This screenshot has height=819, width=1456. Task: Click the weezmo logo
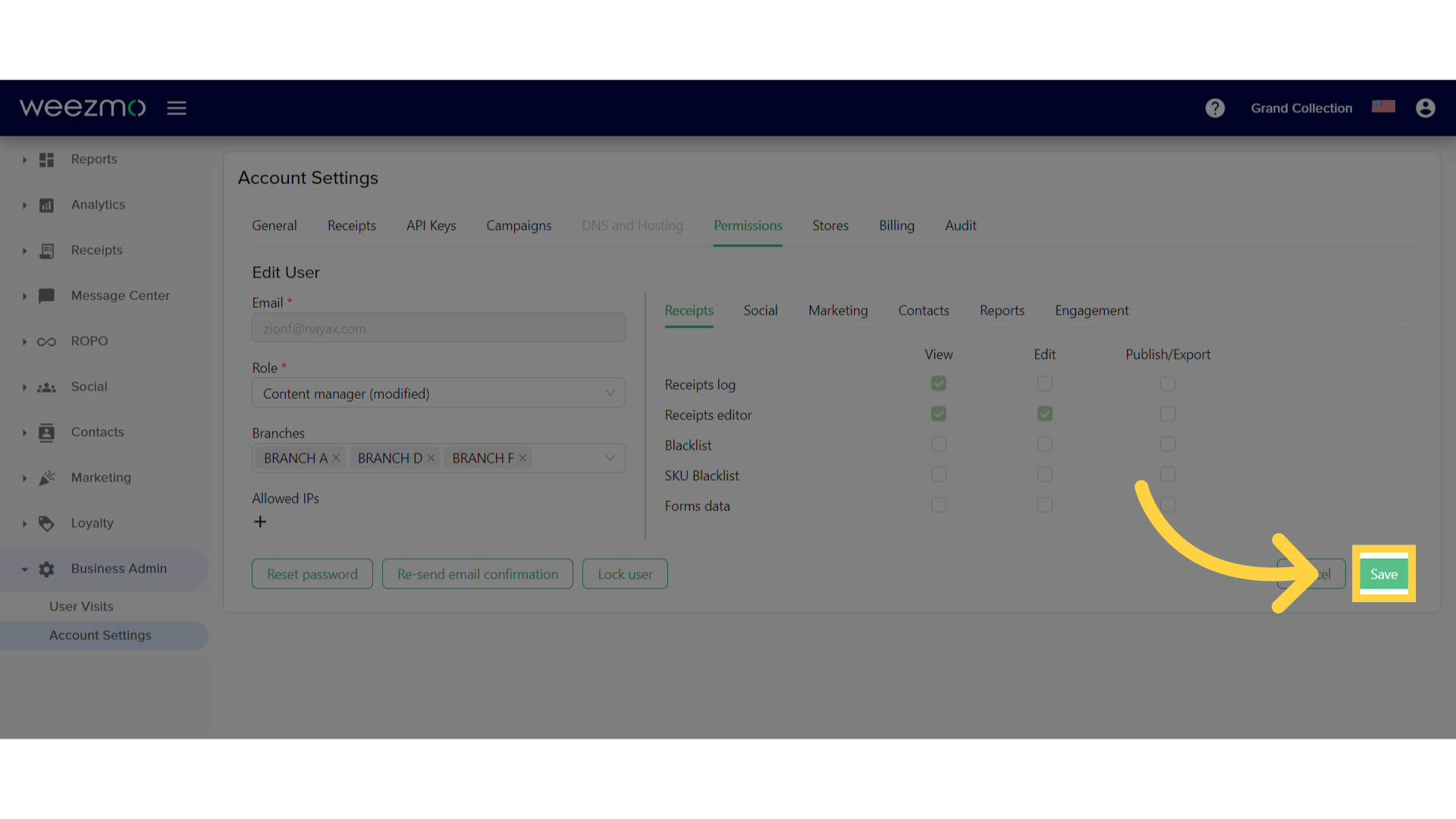click(x=82, y=108)
